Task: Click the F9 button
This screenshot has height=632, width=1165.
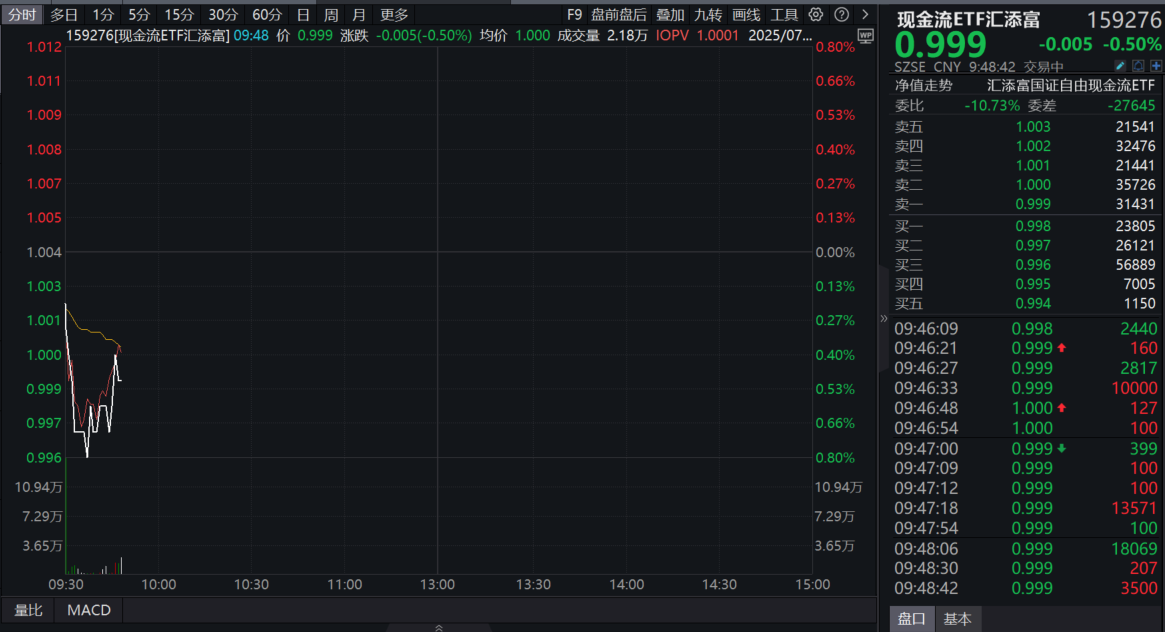Action: pos(574,15)
